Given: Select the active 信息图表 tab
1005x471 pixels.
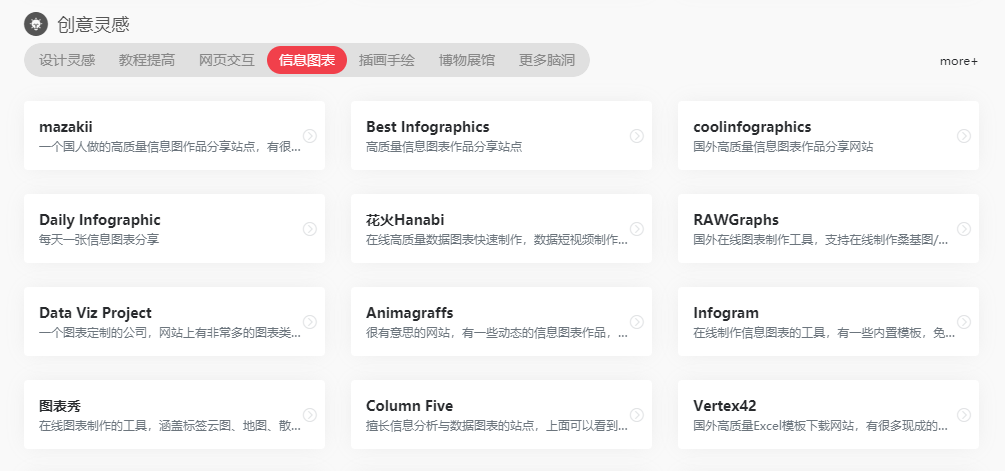Looking at the screenshot, I should point(307,60).
